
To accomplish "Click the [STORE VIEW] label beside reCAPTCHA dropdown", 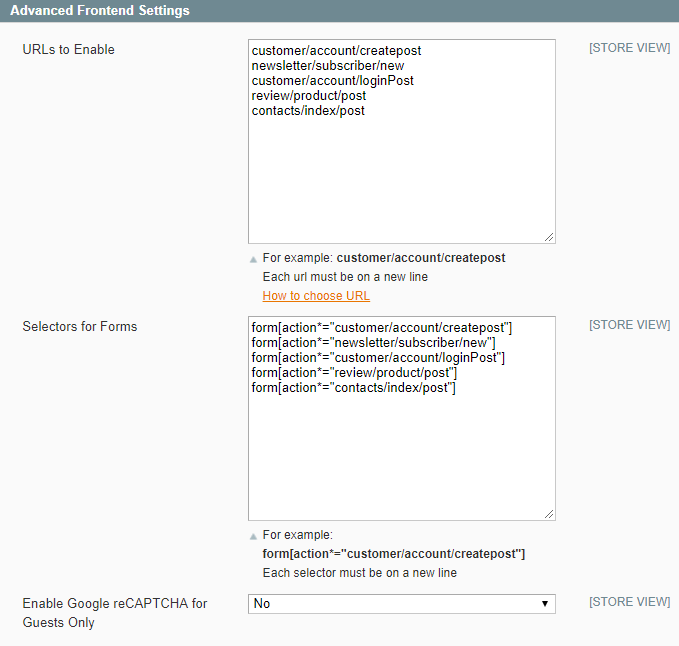I will coord(629,602).
